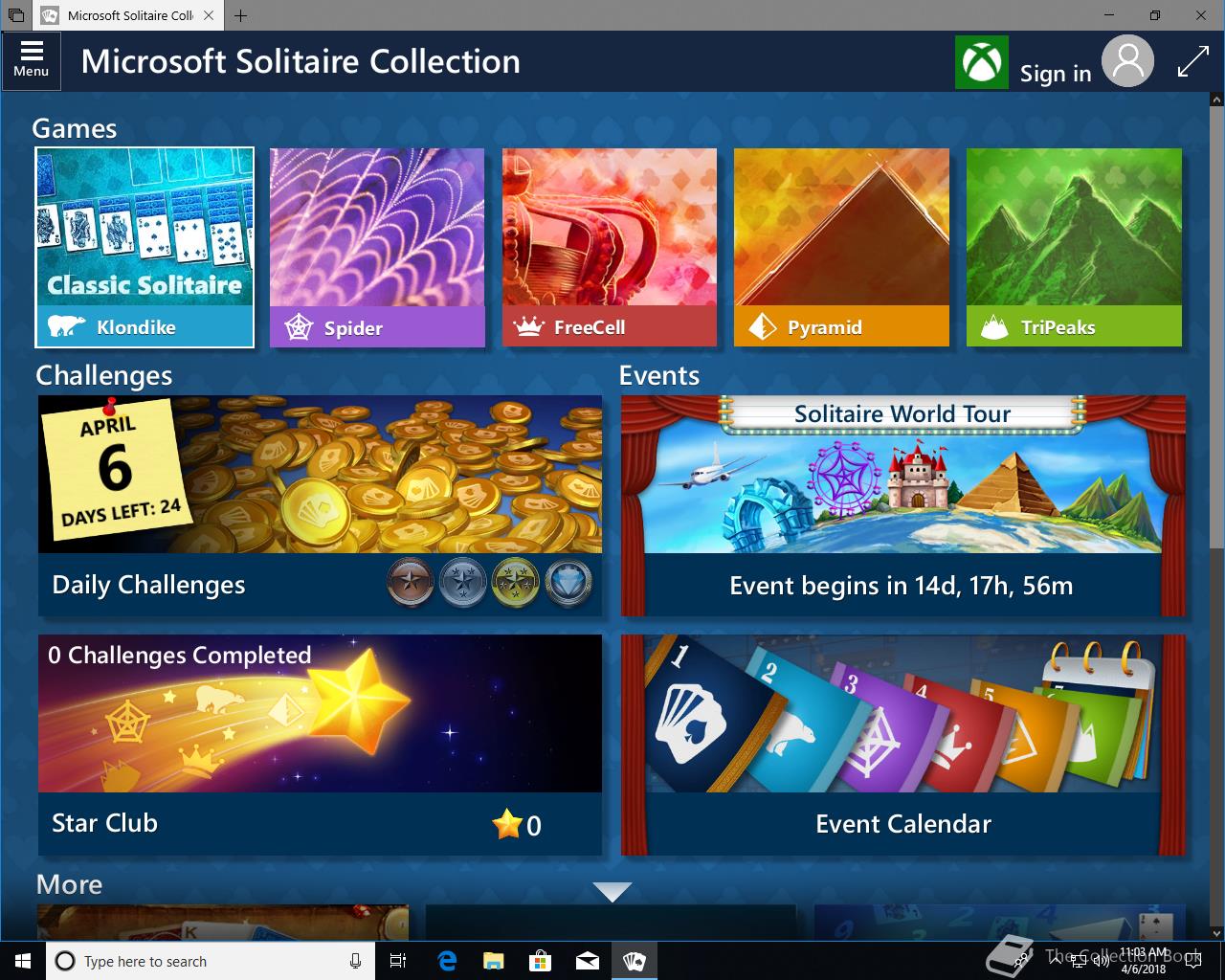Open the Windows Start menu
Image resolution: width=1225 pixels, height=980 pixels.
click(x=23, y=961)
